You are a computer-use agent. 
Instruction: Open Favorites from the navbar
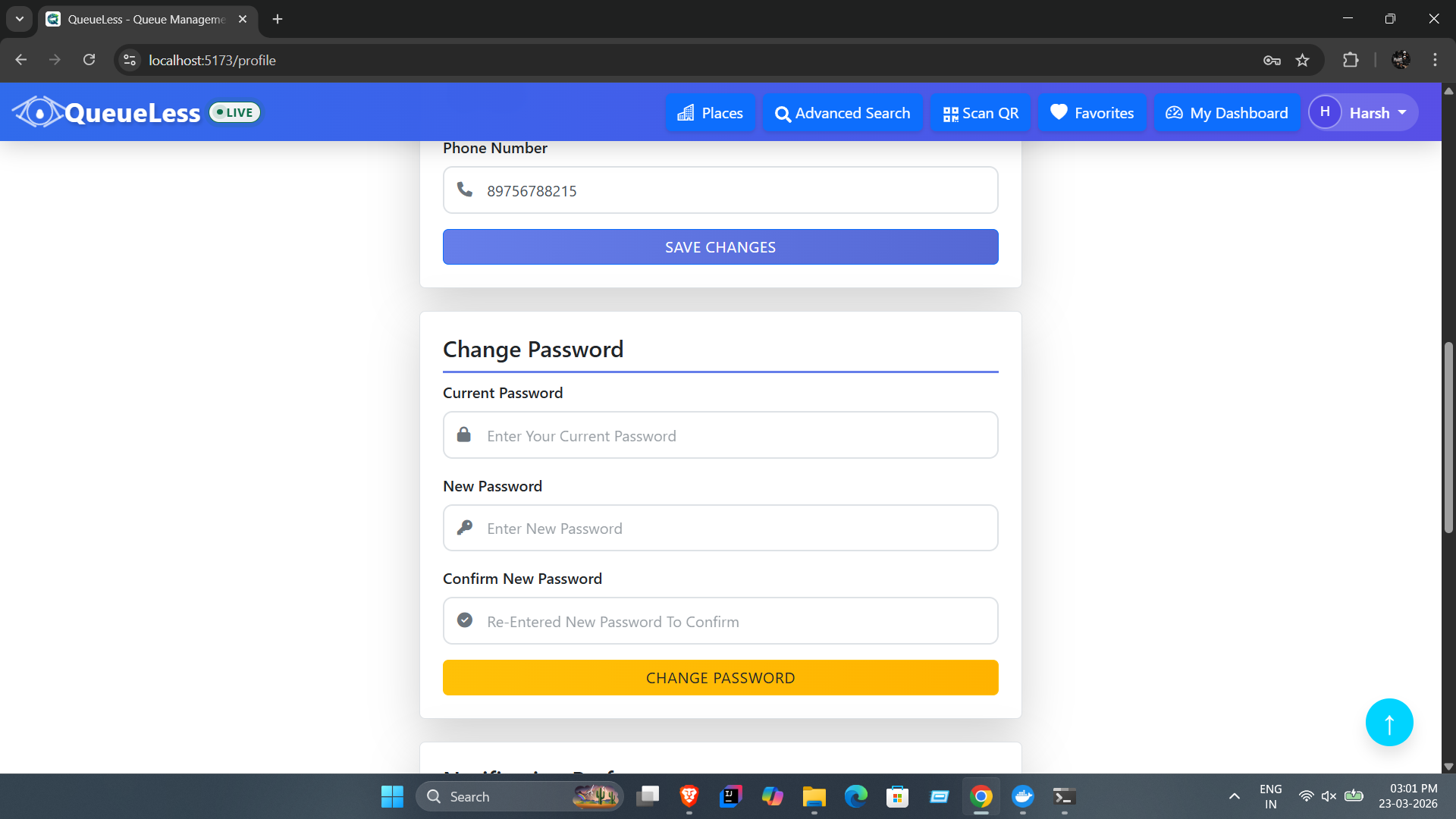1092,113
